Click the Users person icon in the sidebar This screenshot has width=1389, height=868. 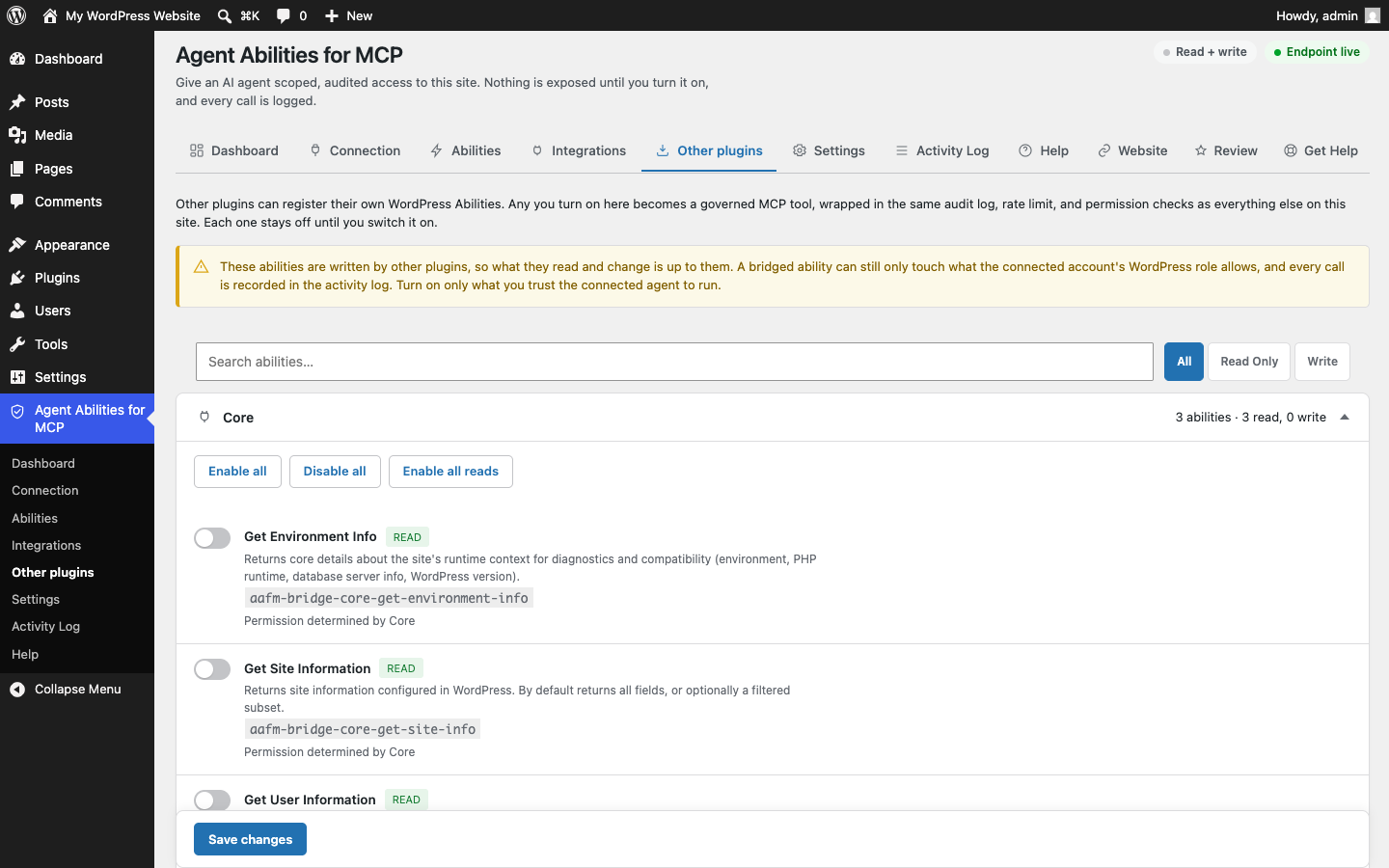[x=17, y=311]
